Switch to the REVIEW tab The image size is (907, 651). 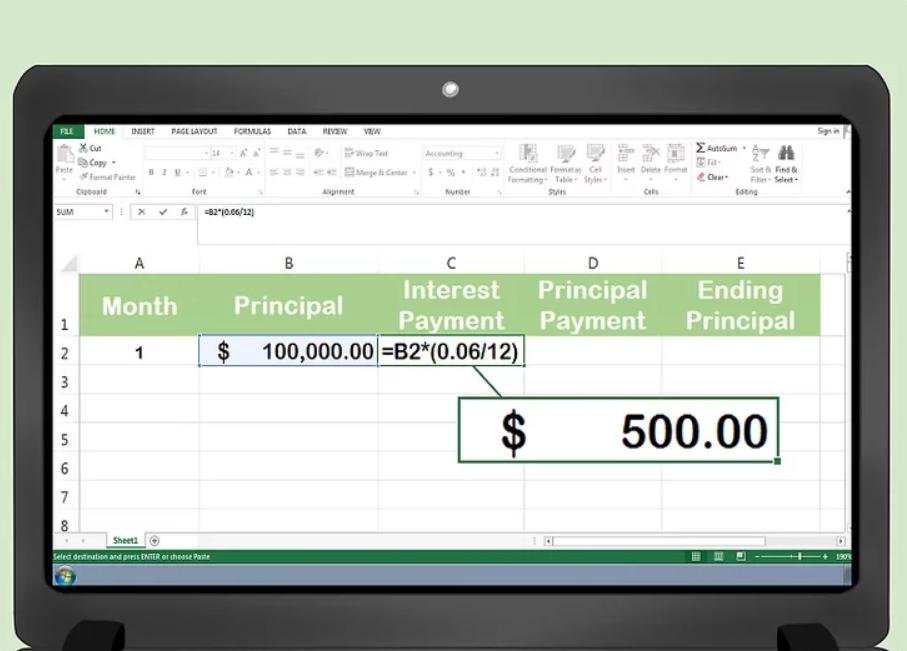(x=335, y=131)
